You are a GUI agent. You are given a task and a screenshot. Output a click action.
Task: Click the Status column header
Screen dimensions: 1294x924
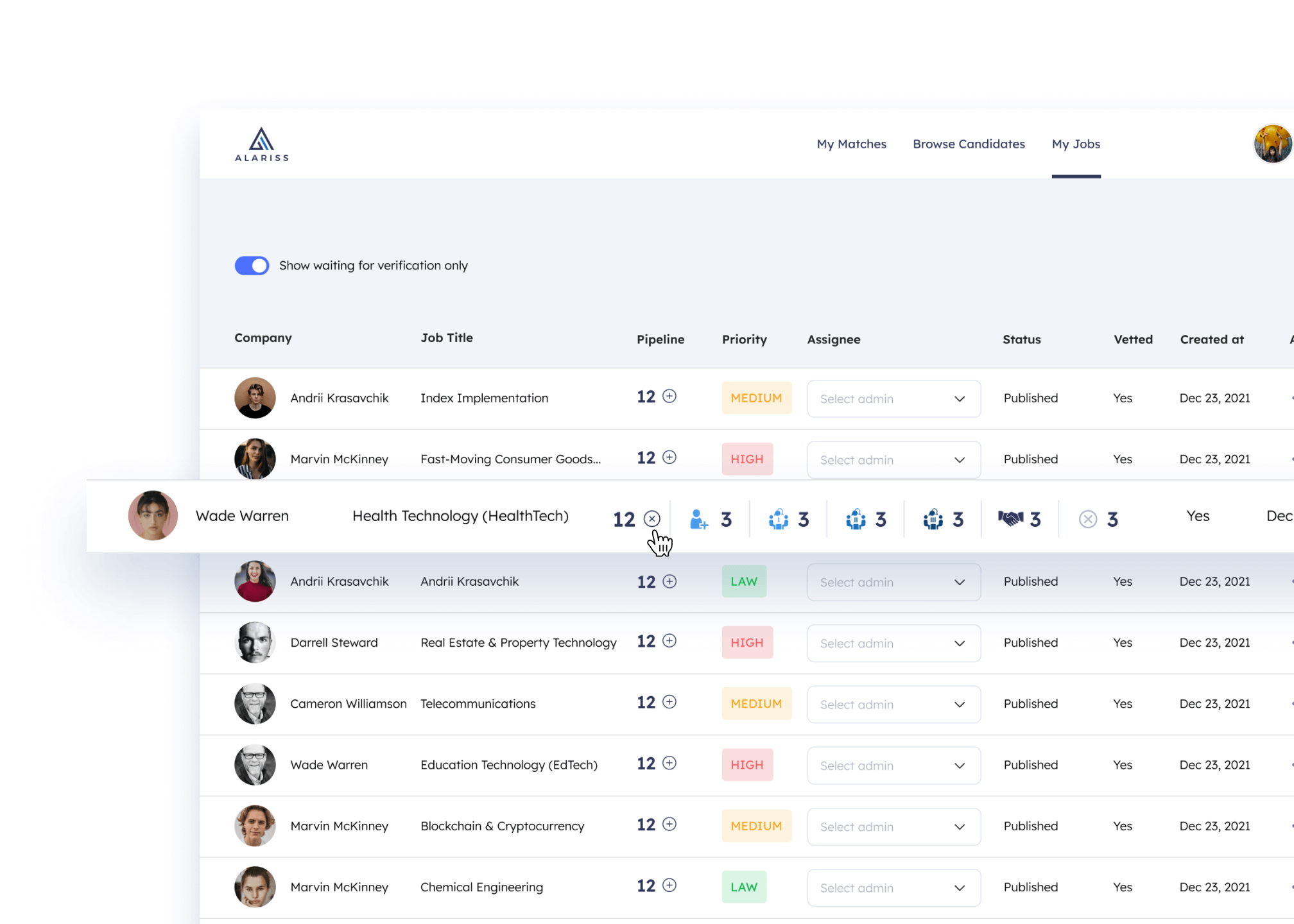(1022, 339)
